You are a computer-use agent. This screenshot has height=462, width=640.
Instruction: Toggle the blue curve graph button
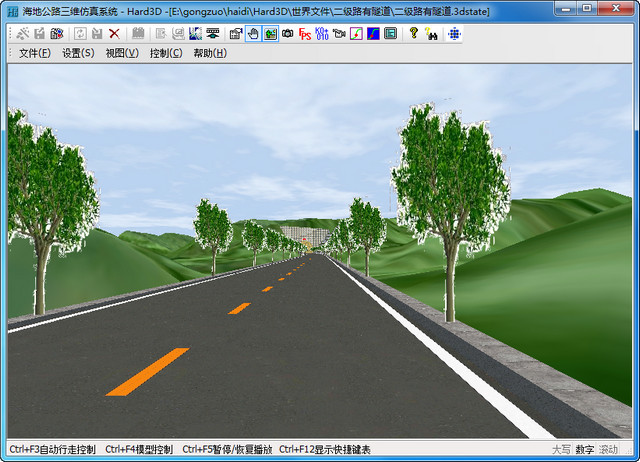pos(372,33)
